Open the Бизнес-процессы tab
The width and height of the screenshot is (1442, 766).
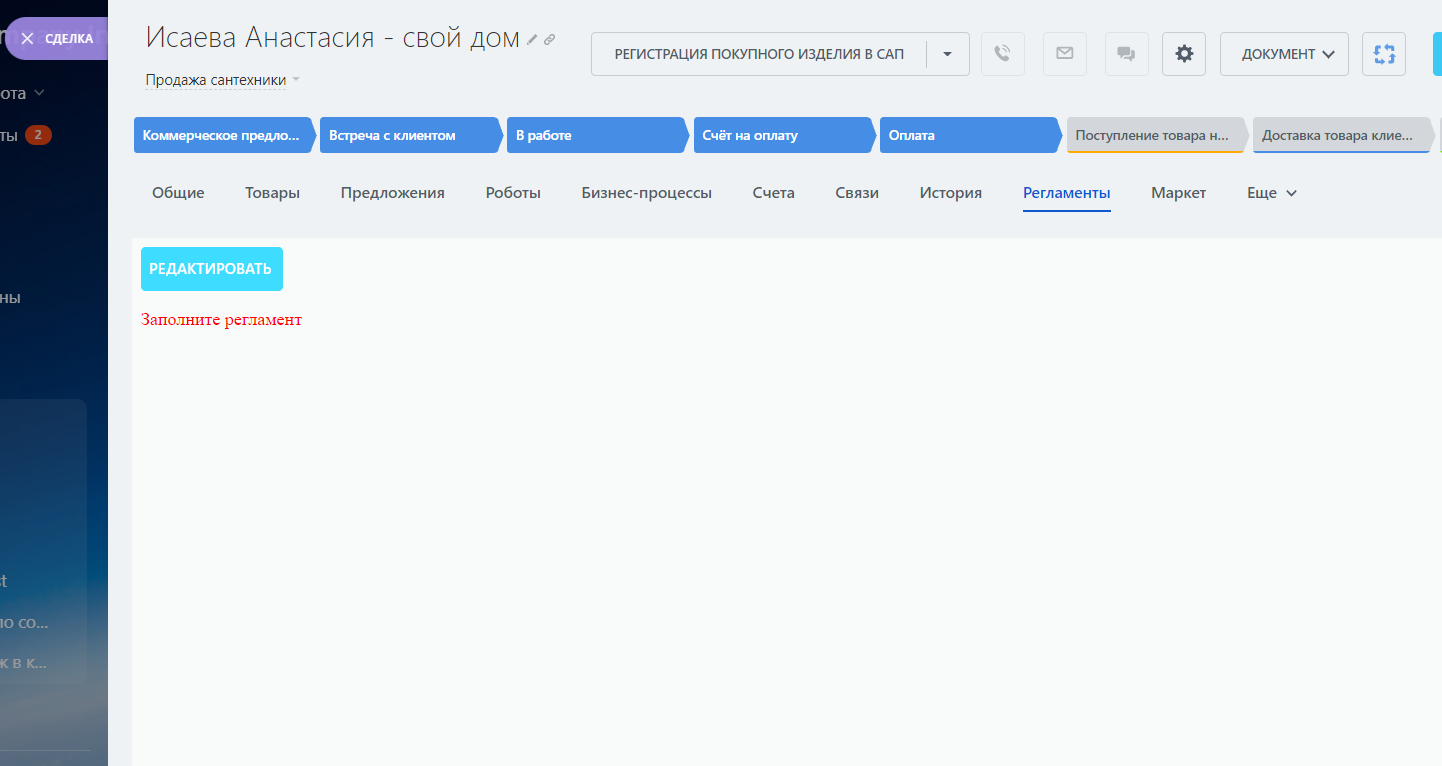[x=646, y=193]
